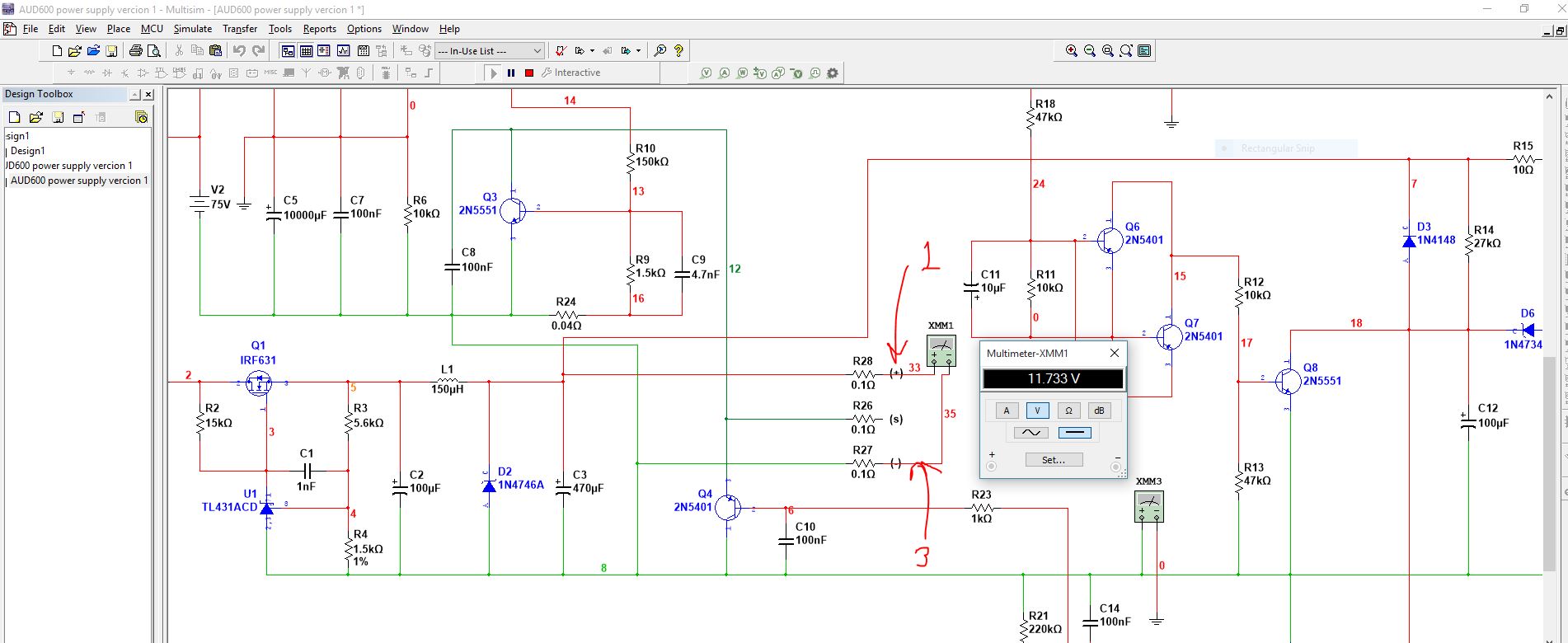This screenshot has width=1568, height=643.
Task: Open the File menu
Action: (31, 29)
